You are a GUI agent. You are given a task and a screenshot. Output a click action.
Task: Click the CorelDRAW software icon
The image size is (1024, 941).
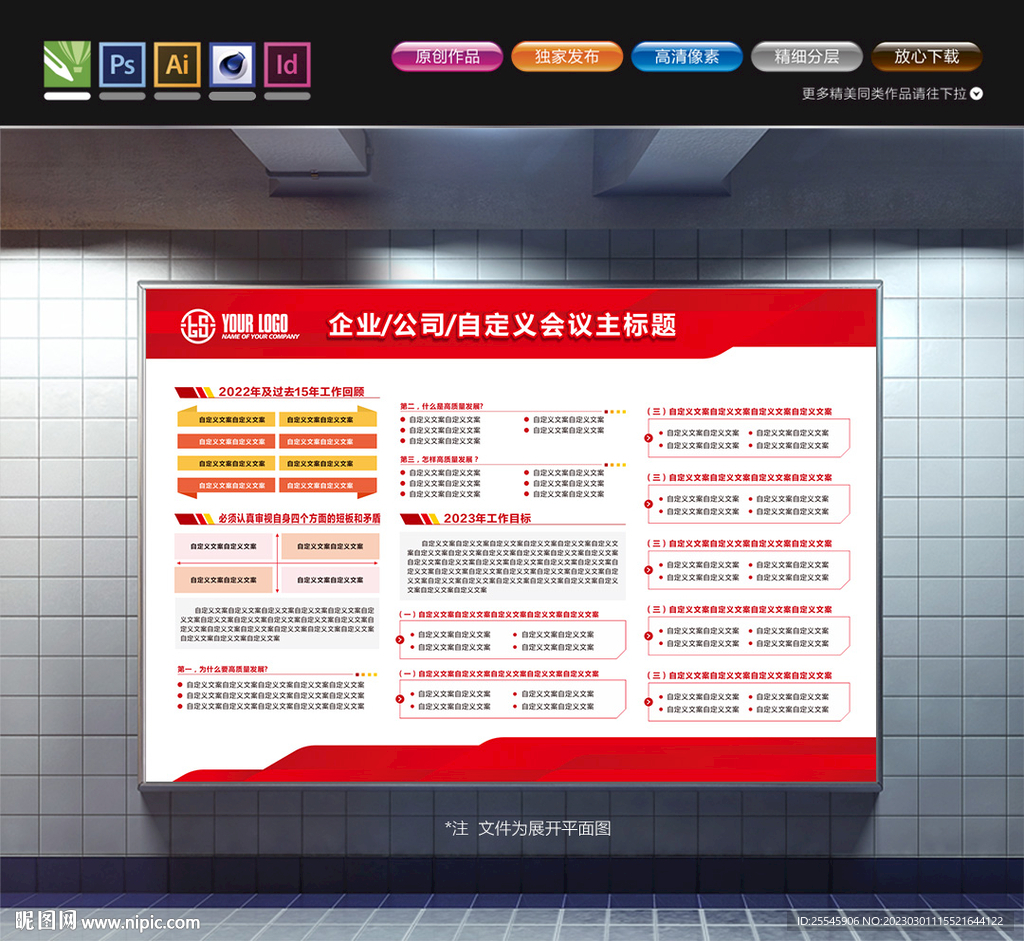pos(67,64)
